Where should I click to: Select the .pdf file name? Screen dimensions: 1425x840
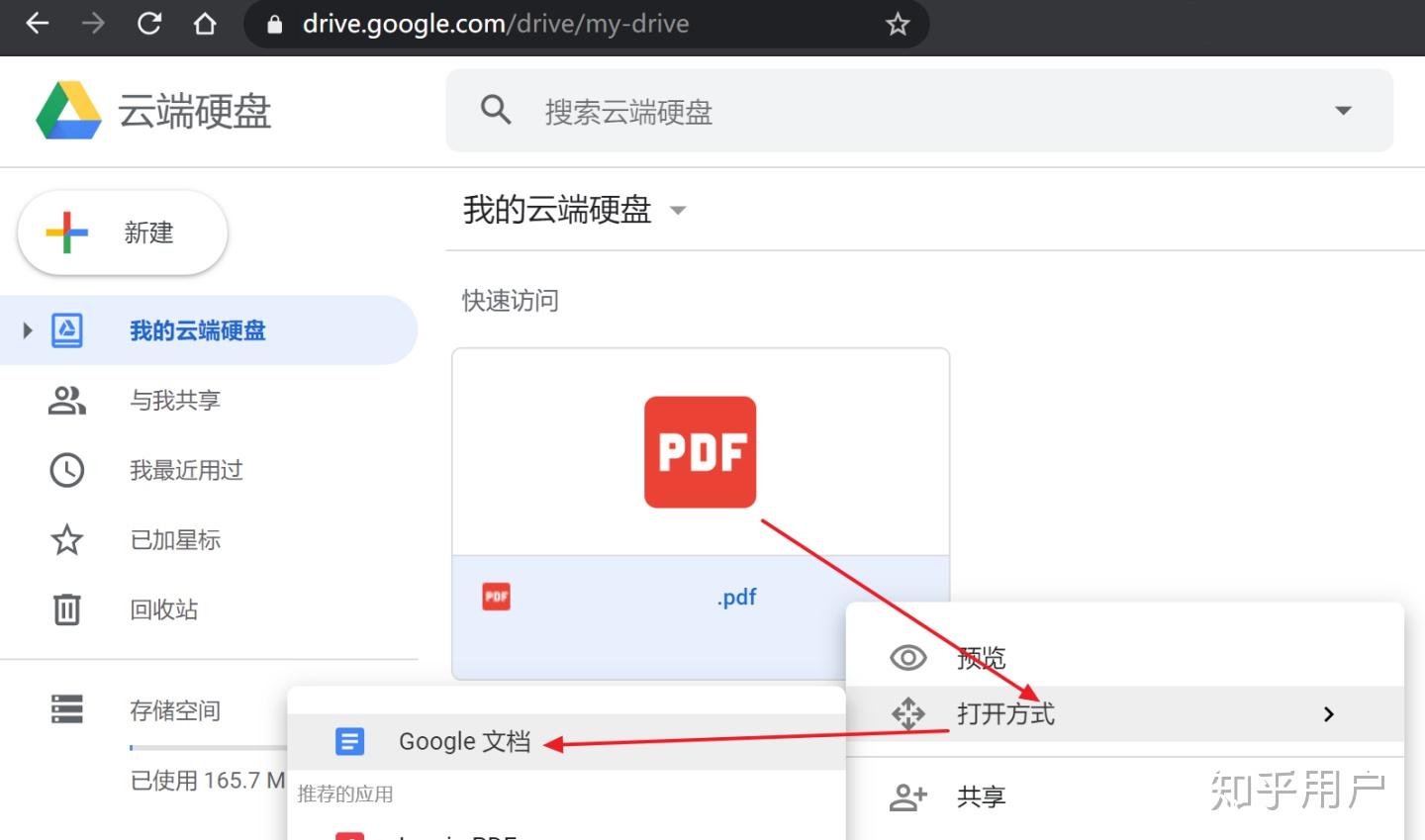737,597
